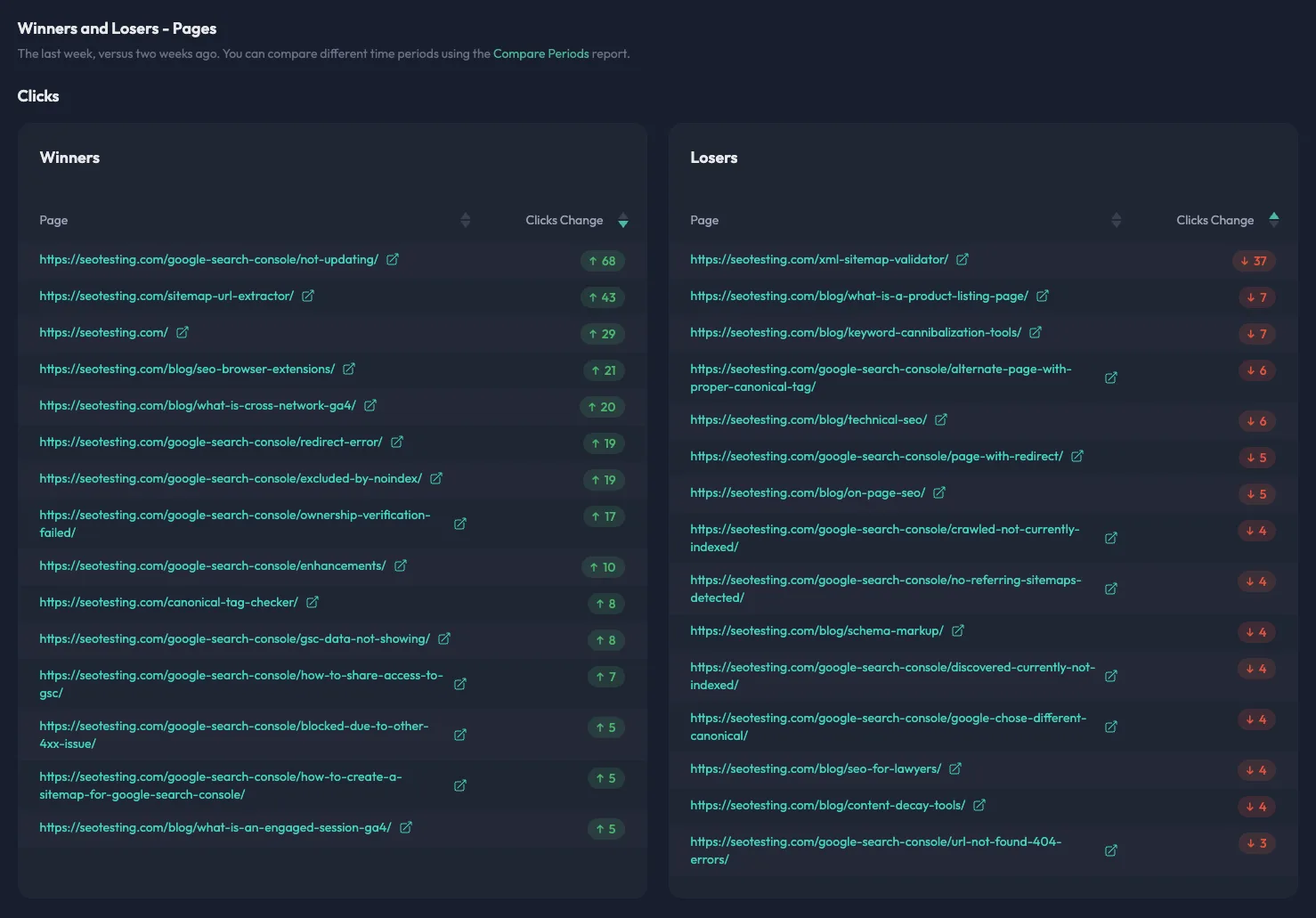Click the 68 clicks increase badge
The width and height of the screenshot is (1316, 918).
pyautogui.click(x=602, y=261)
